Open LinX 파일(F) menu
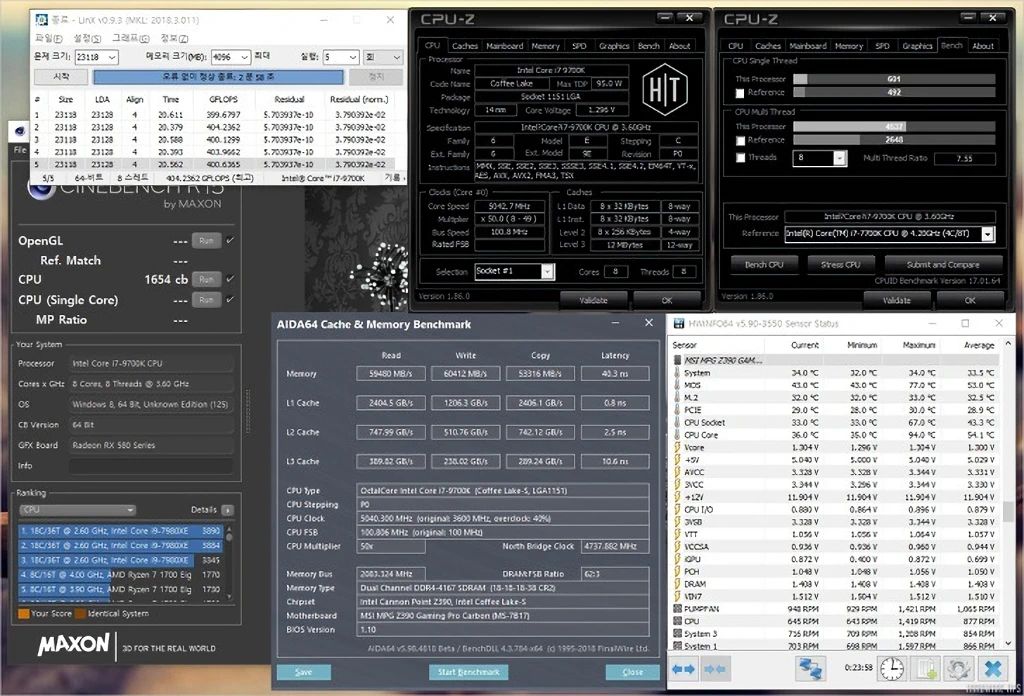Viewport: 1024px width, 696px height. tap(49, 39)
